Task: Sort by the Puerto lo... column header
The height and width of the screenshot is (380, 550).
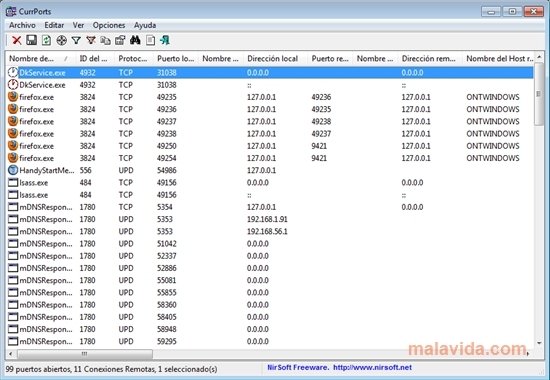Action: pos(175,59)
